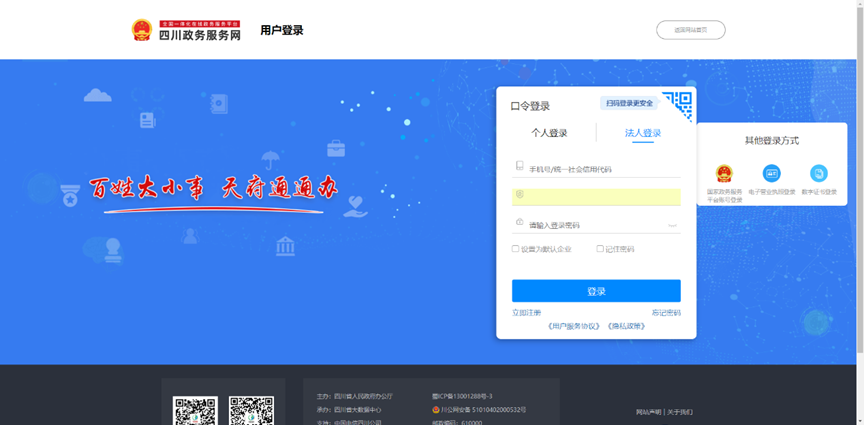Open the 《用户服务协议》 link
864x425 pixels.
point(574,326)
